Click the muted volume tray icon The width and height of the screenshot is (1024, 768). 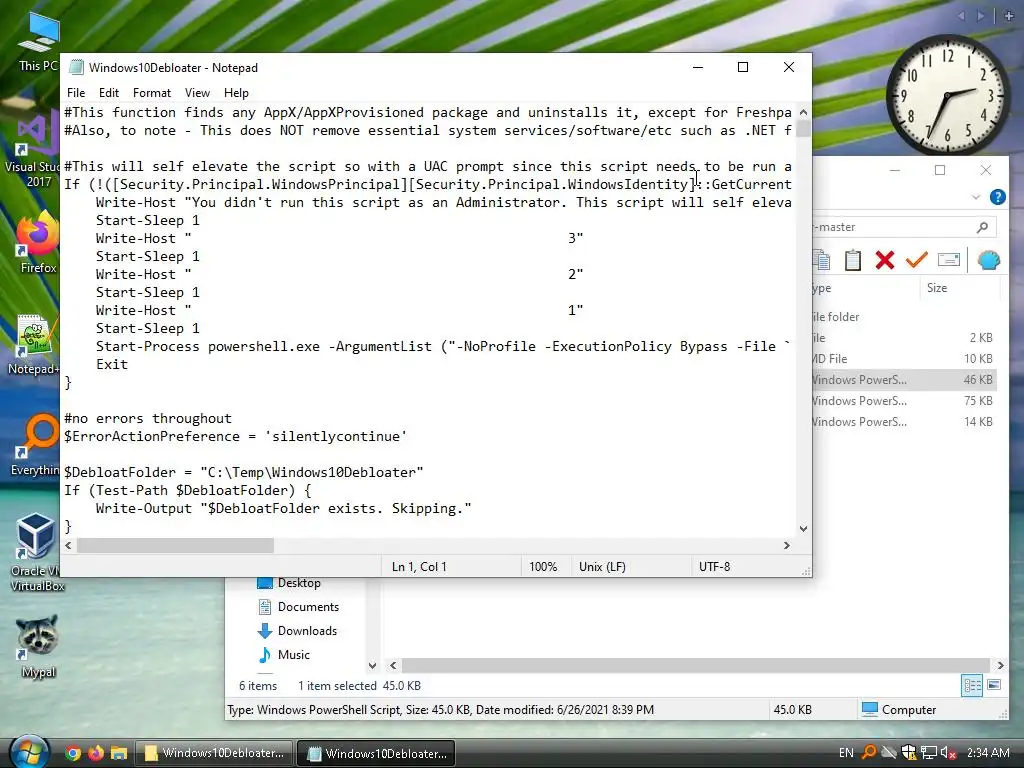(x=949, y=753)
